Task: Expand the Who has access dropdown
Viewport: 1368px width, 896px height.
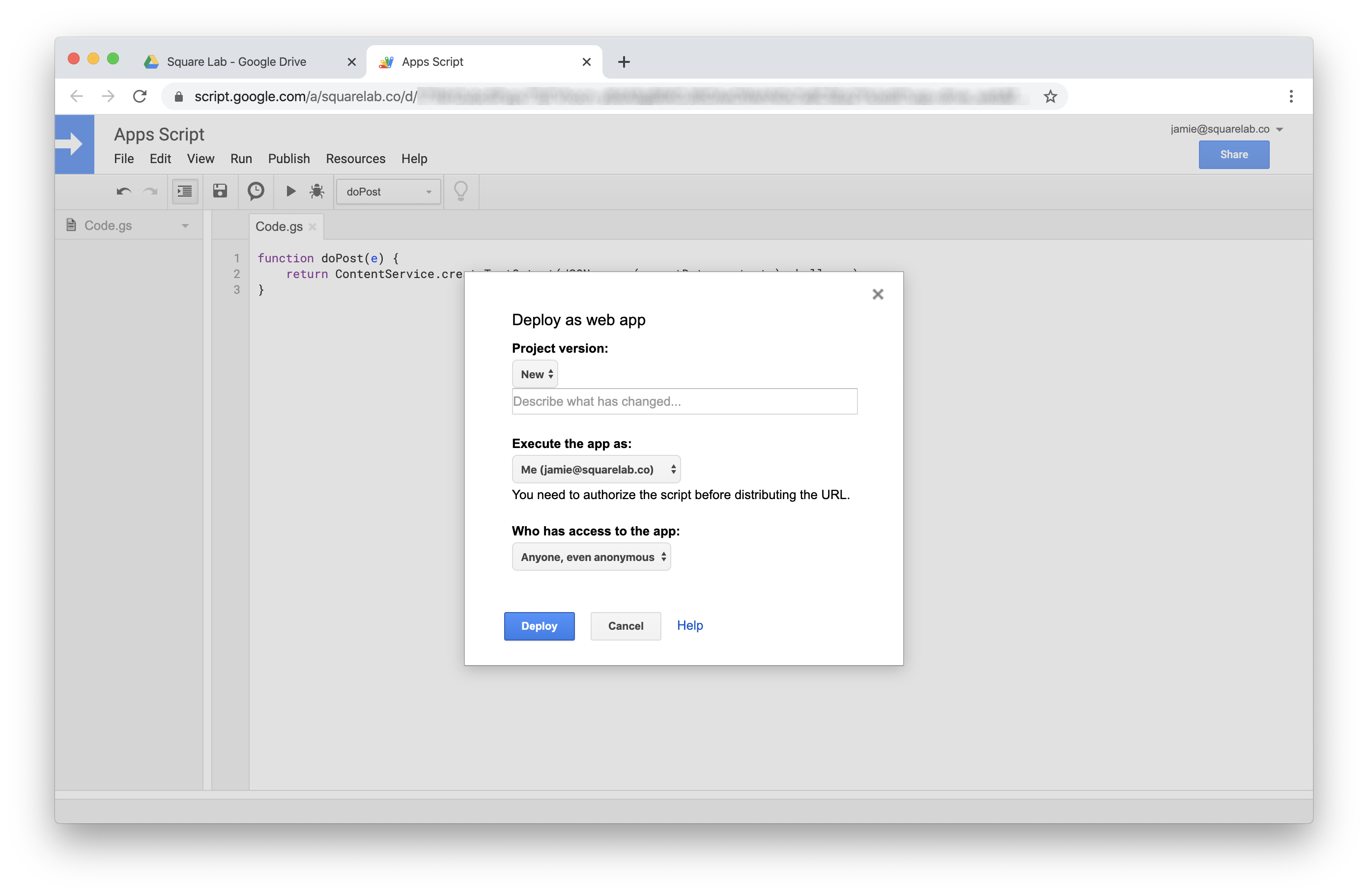Action: tap(590, 557)
